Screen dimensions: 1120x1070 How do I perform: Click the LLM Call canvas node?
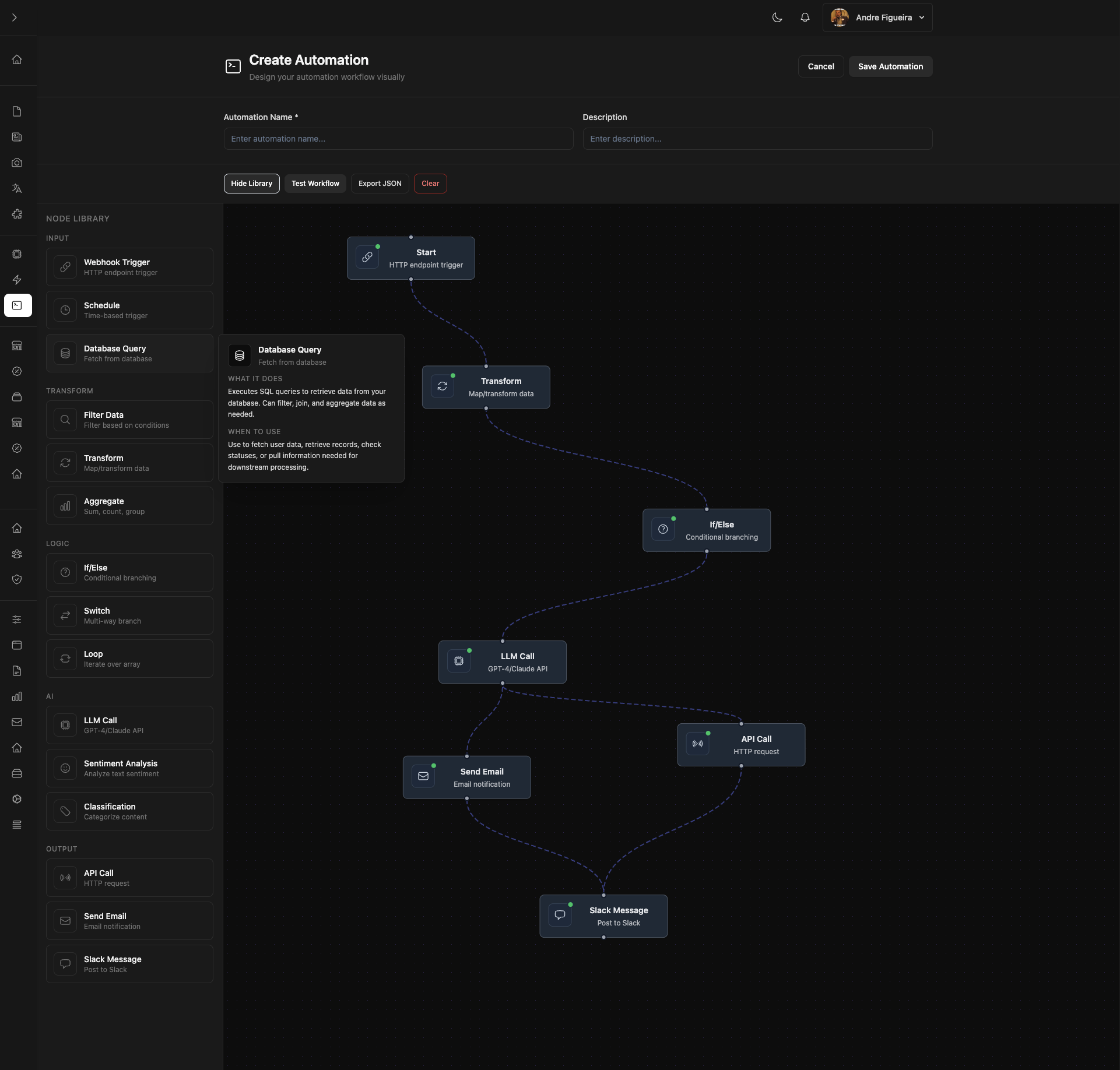503,662
